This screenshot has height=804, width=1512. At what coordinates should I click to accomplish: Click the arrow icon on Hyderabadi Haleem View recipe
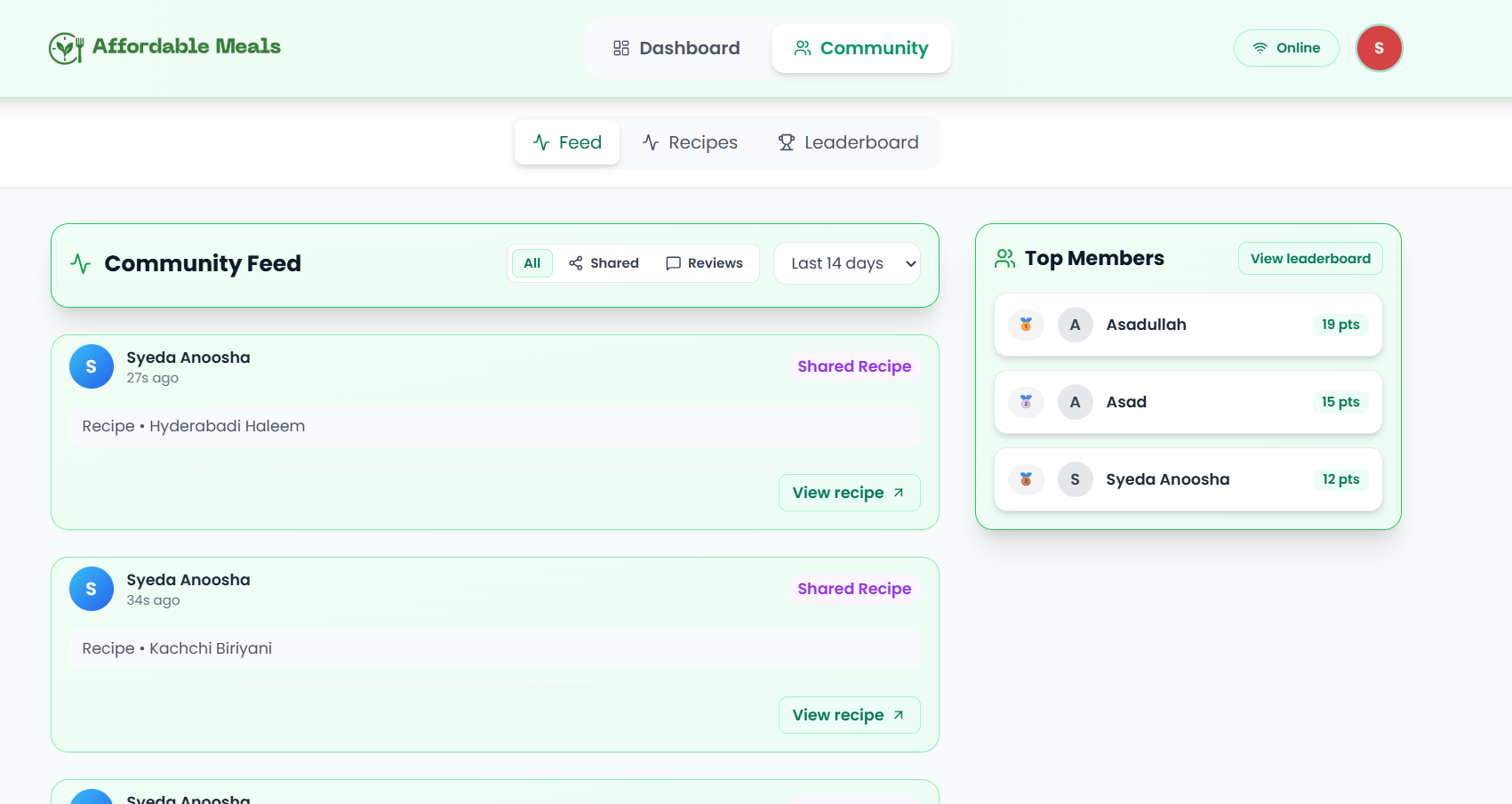tap(899, 493)
